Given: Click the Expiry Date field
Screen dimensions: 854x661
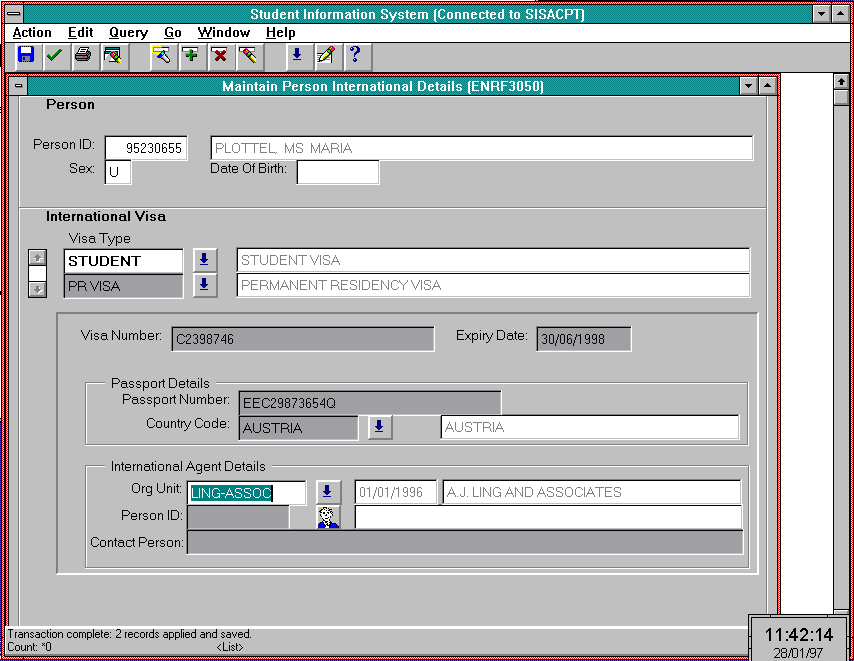Looking at the screenshot, I should 583,339.
